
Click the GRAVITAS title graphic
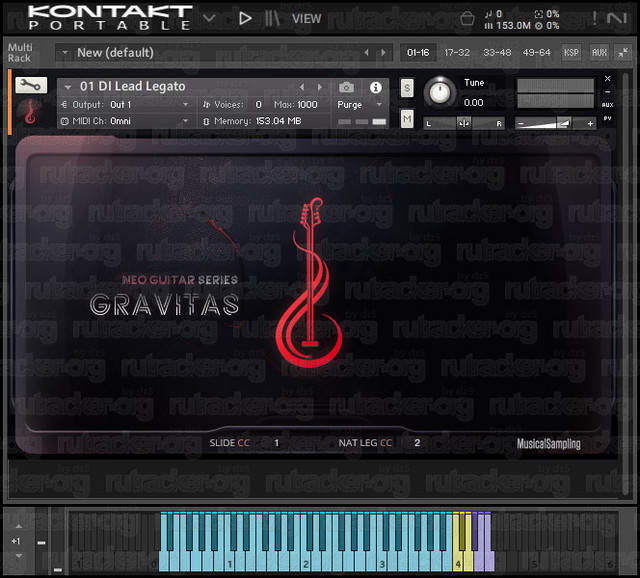(164, 304)
